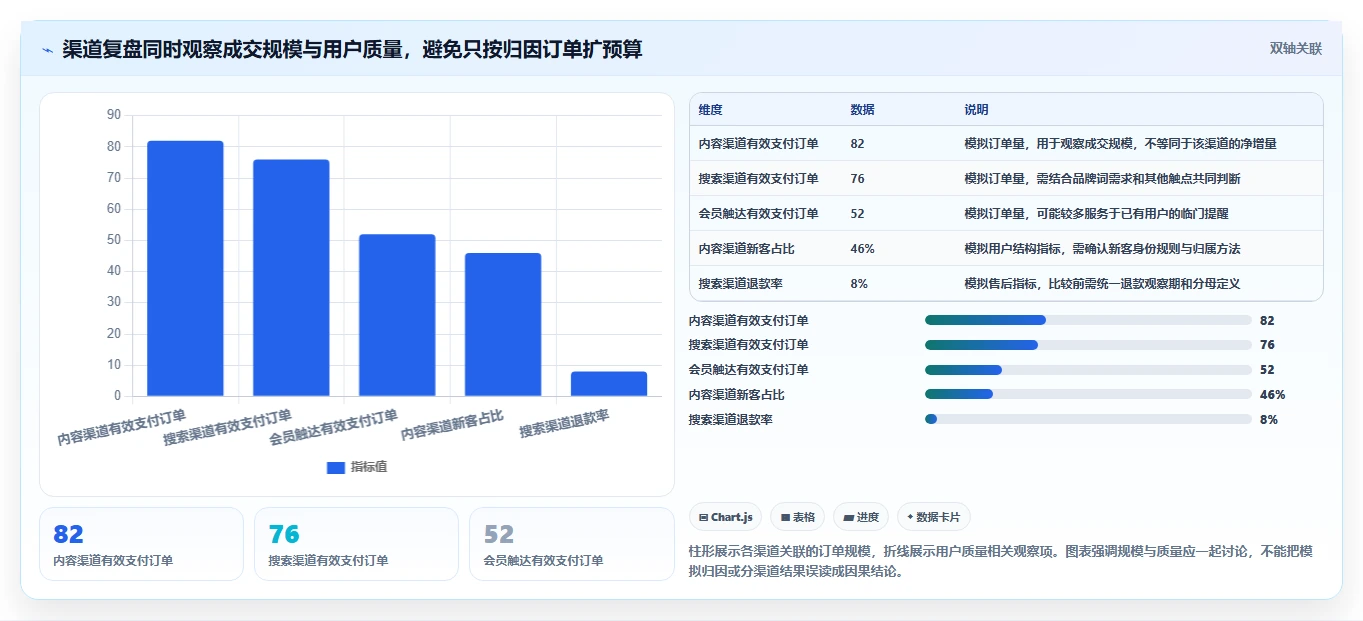
Task: Click the slanted axis label 内容渠道新客占比 under the chart
Action: pos(452,425)
